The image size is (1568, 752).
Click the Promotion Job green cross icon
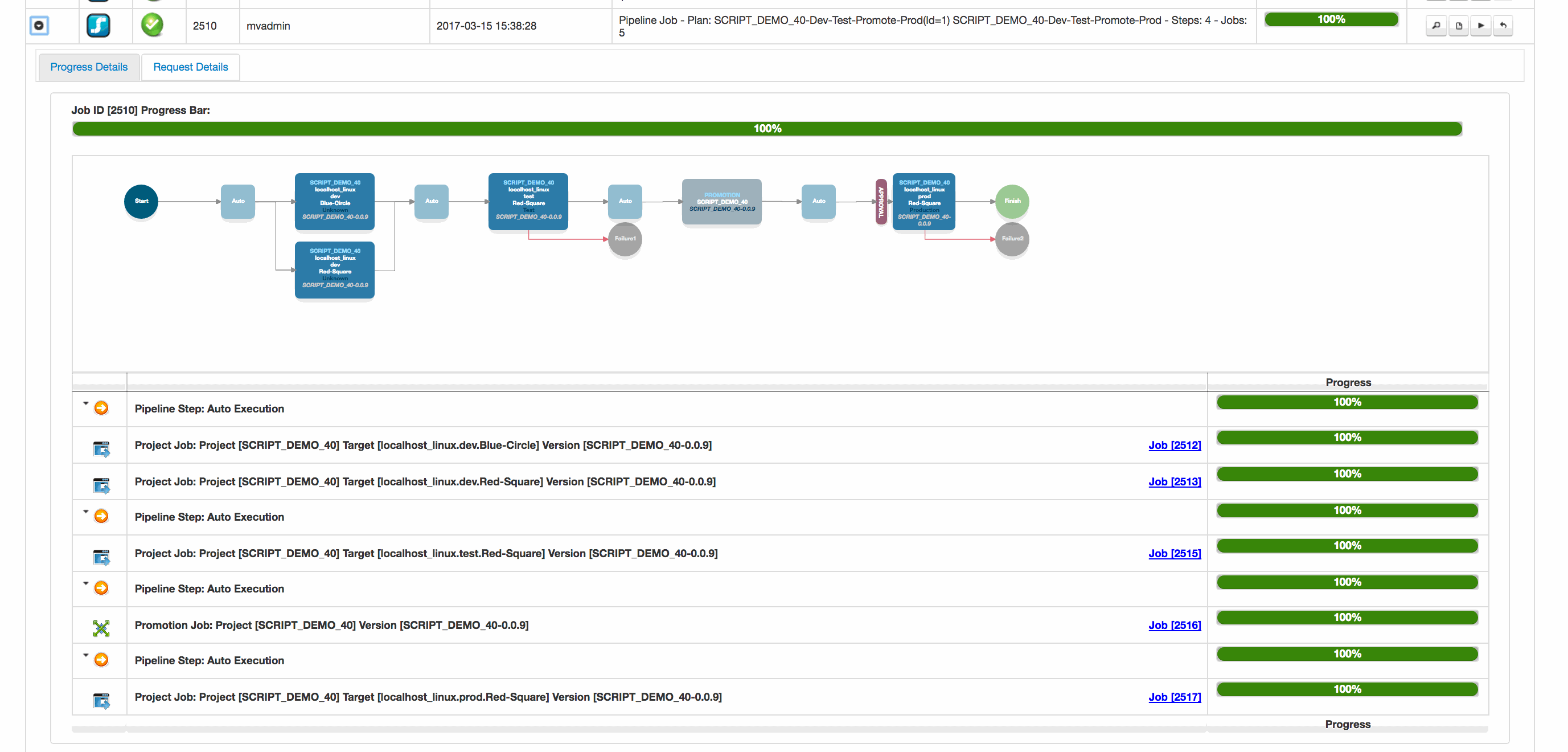pos(101,628)
